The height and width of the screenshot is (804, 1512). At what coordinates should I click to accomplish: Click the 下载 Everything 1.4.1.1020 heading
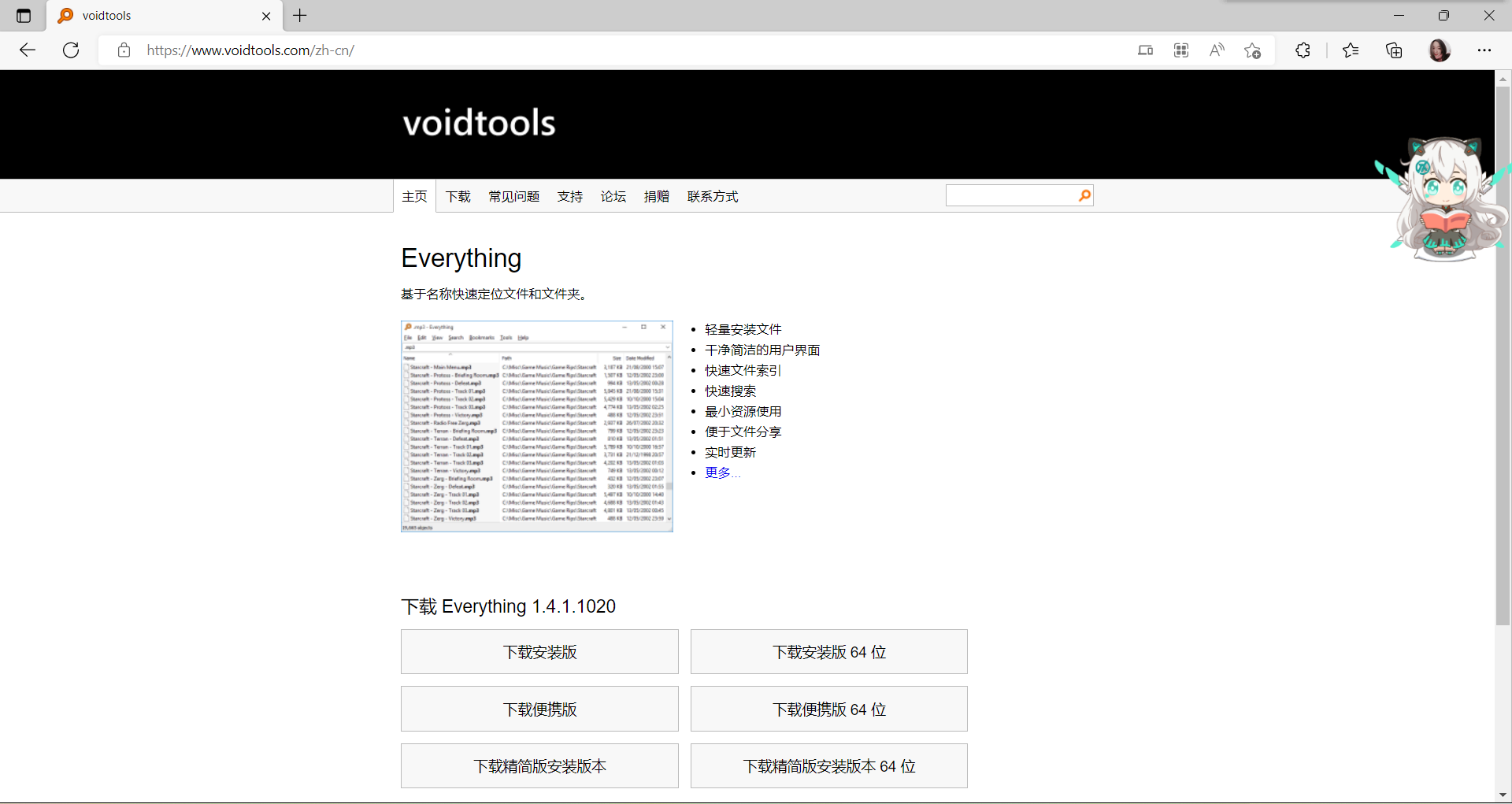[509, 606]
